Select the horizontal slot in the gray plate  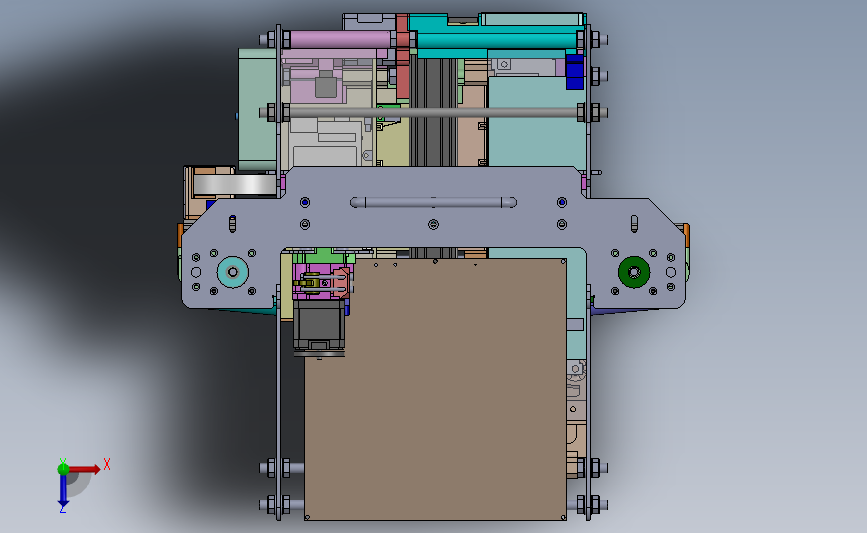point(434,202)
